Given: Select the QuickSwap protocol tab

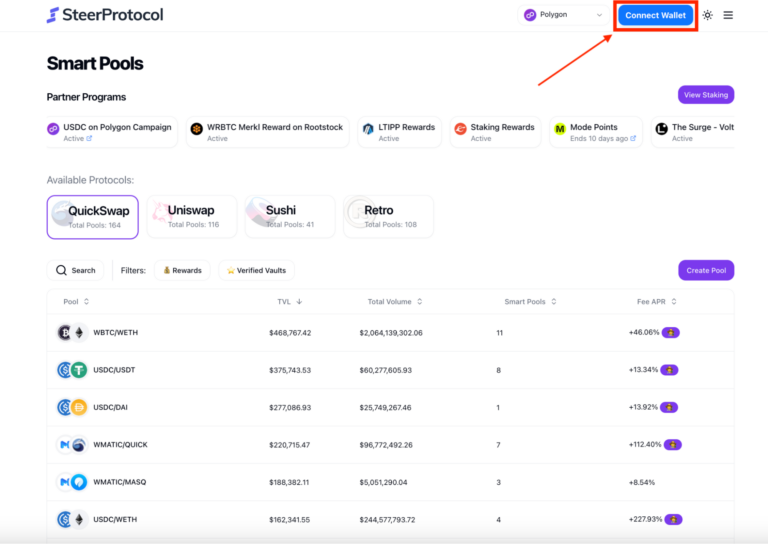Looking at the screenshot, I should [92, 216].
